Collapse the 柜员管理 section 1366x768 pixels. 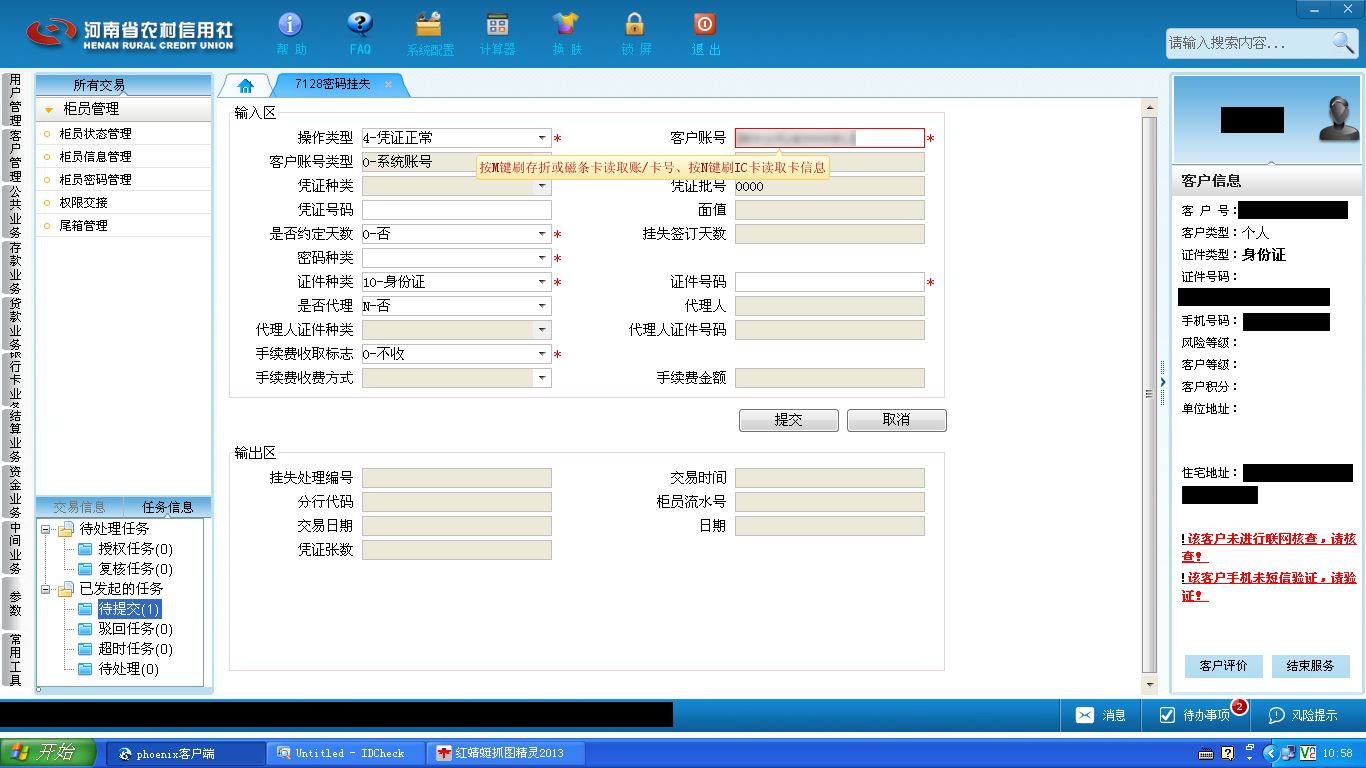49,109
